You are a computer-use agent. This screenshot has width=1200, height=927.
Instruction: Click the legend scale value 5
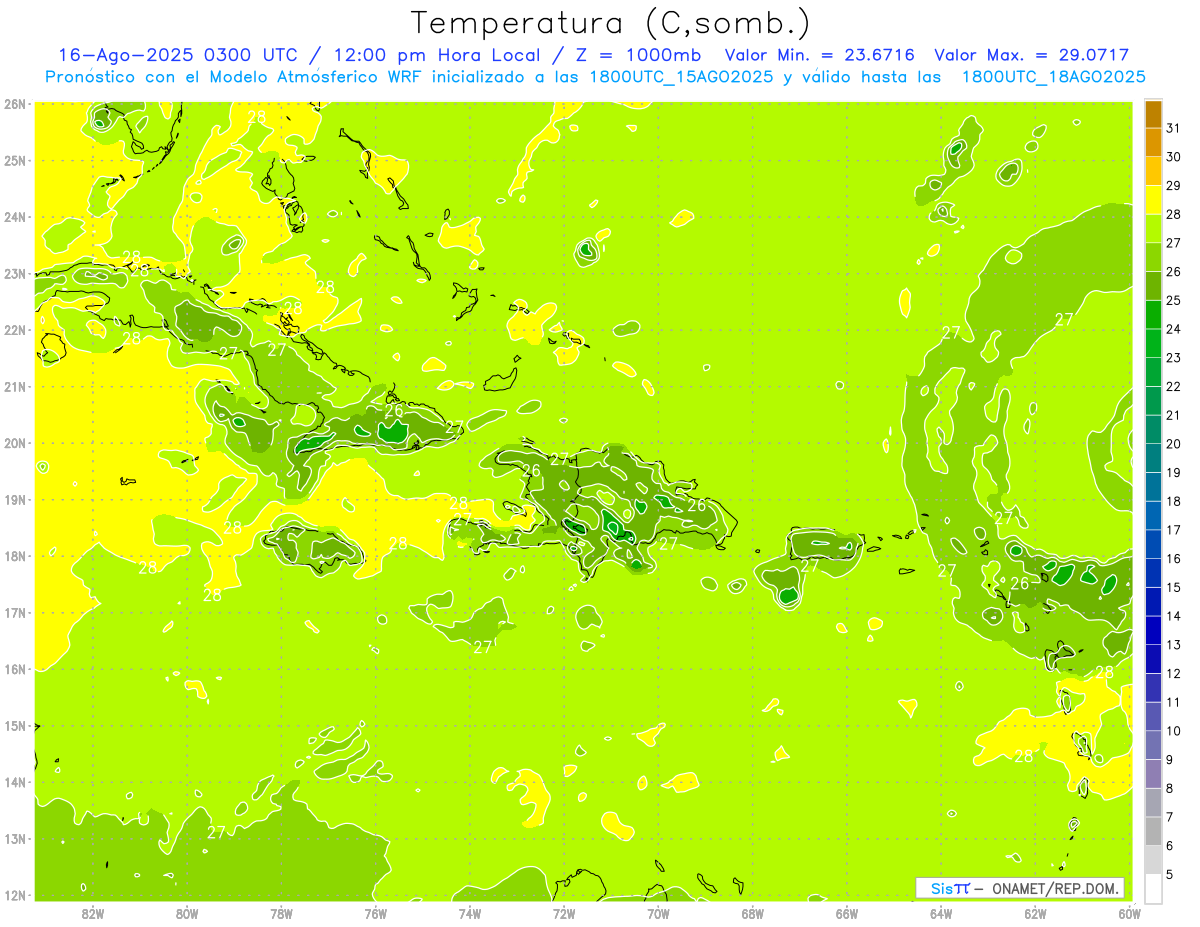(x=1171, y=874)
